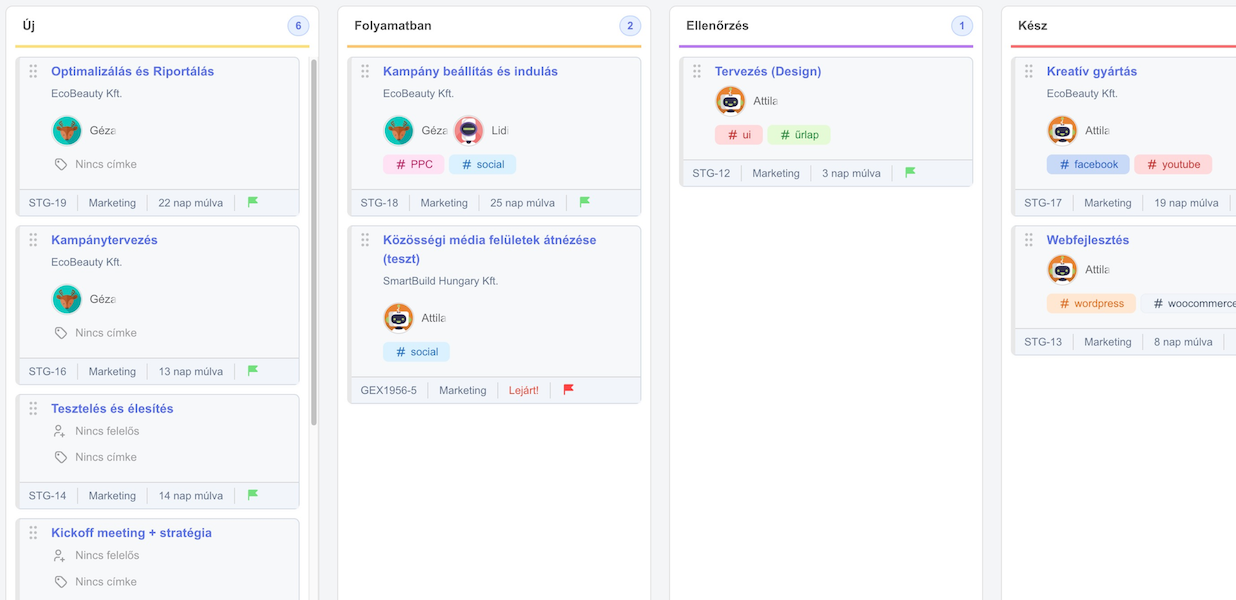Click the ui tag
Screen dimensions: 1236x600
tap(739, 135)
